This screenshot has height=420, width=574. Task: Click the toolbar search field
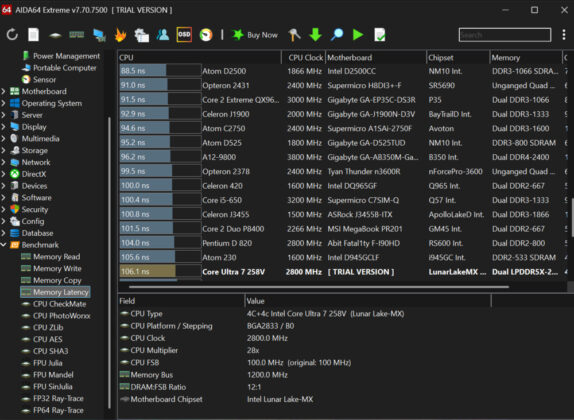pyautogui.click(x=505, y=35)
